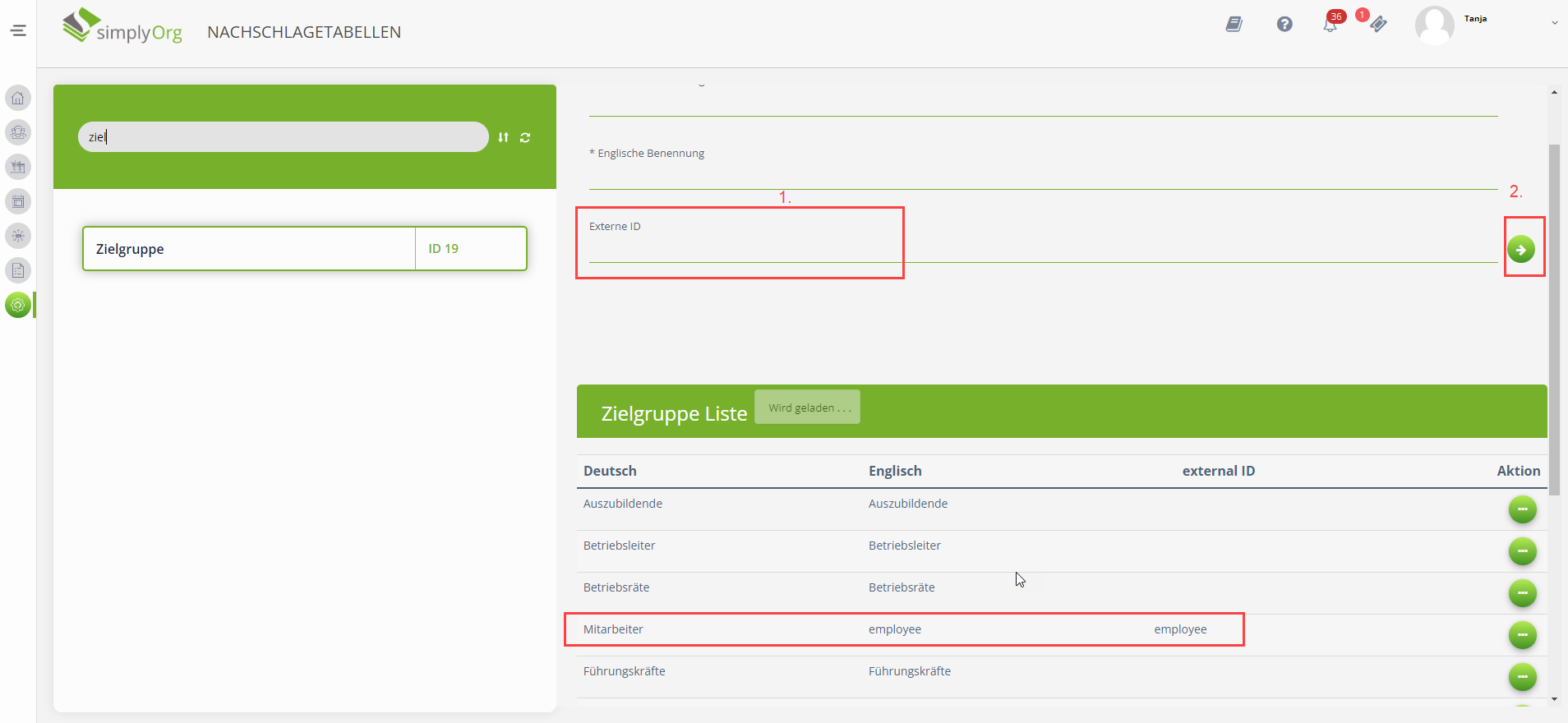Open the ticket icon in header
Screen dimensions: 1568x723
click(x=1378, y=25)
